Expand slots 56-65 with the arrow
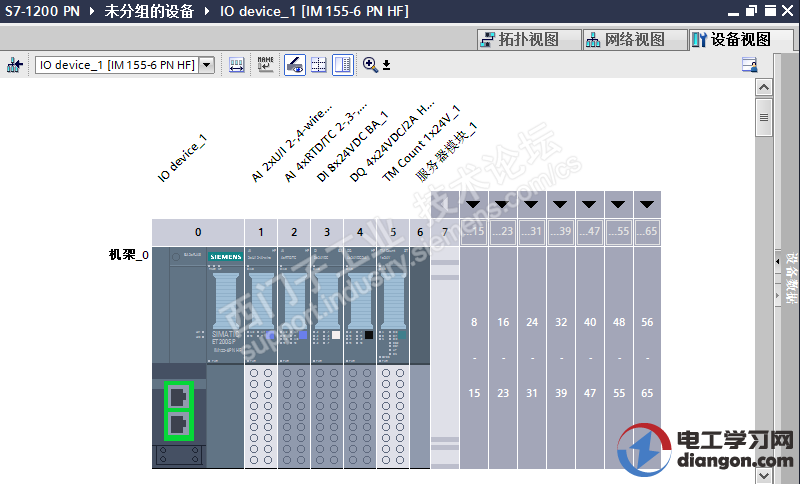The width and height of the screenshot is (800, 484). tap(647, 205)
